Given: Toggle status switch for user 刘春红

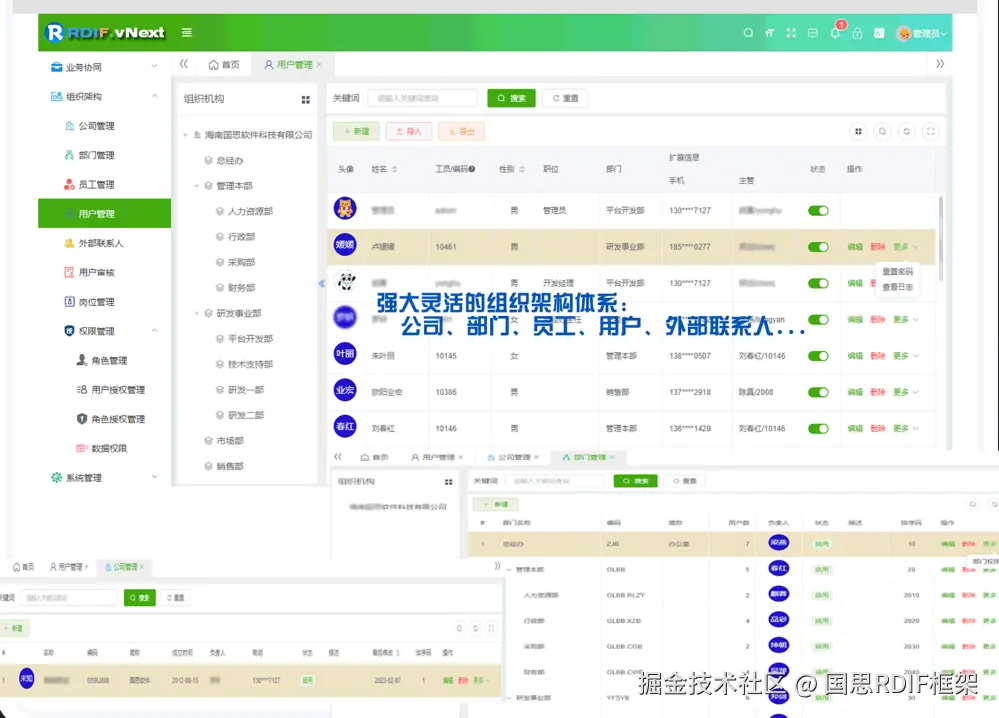Looking at the screenshot, I should coord(818,428).
